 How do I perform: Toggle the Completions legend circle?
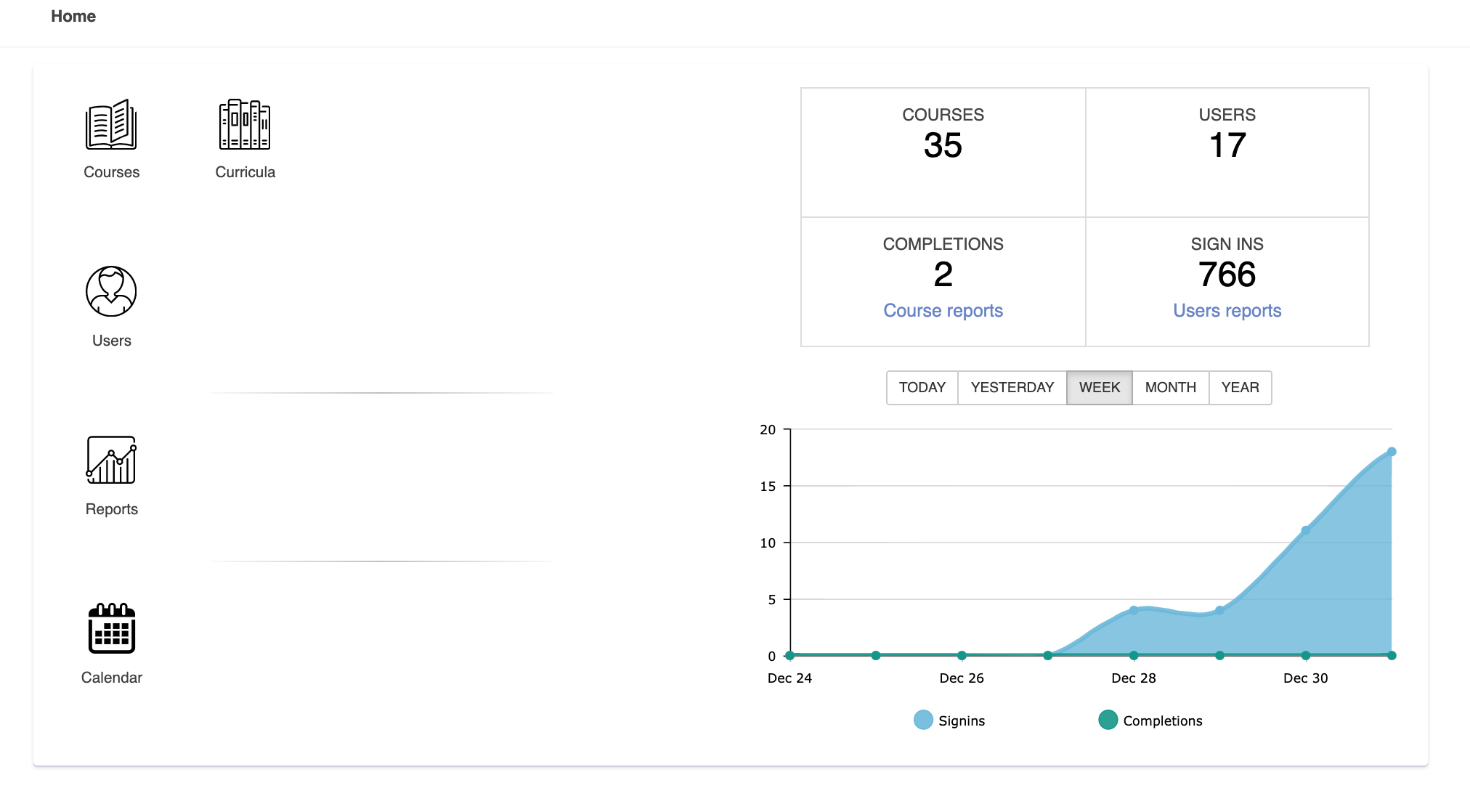pos(1108,720)
